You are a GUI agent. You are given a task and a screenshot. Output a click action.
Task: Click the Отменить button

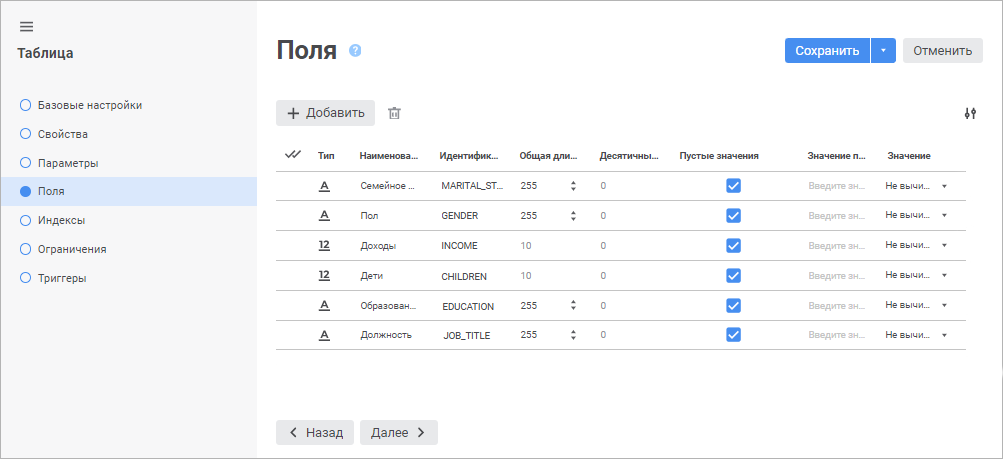click(x=942, y=51)
